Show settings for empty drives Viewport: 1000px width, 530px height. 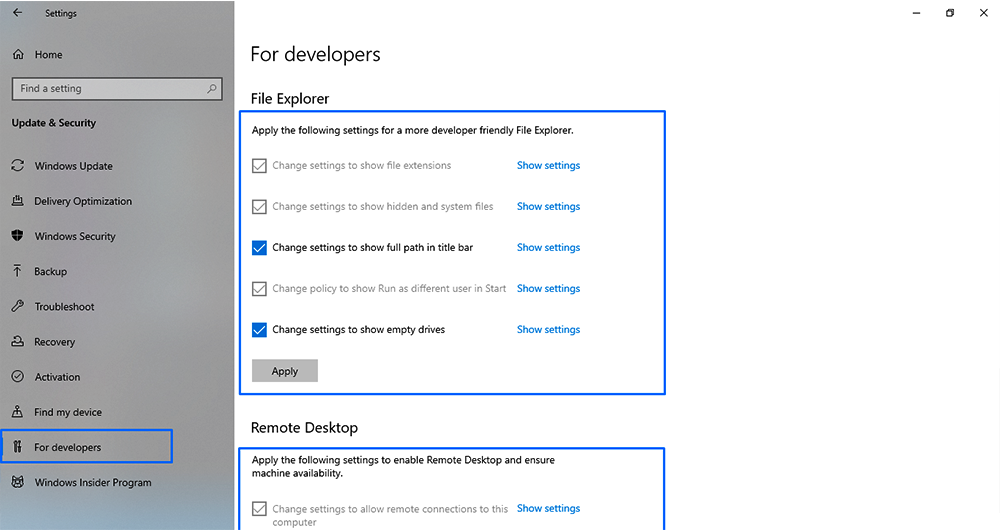click(548, 329)
